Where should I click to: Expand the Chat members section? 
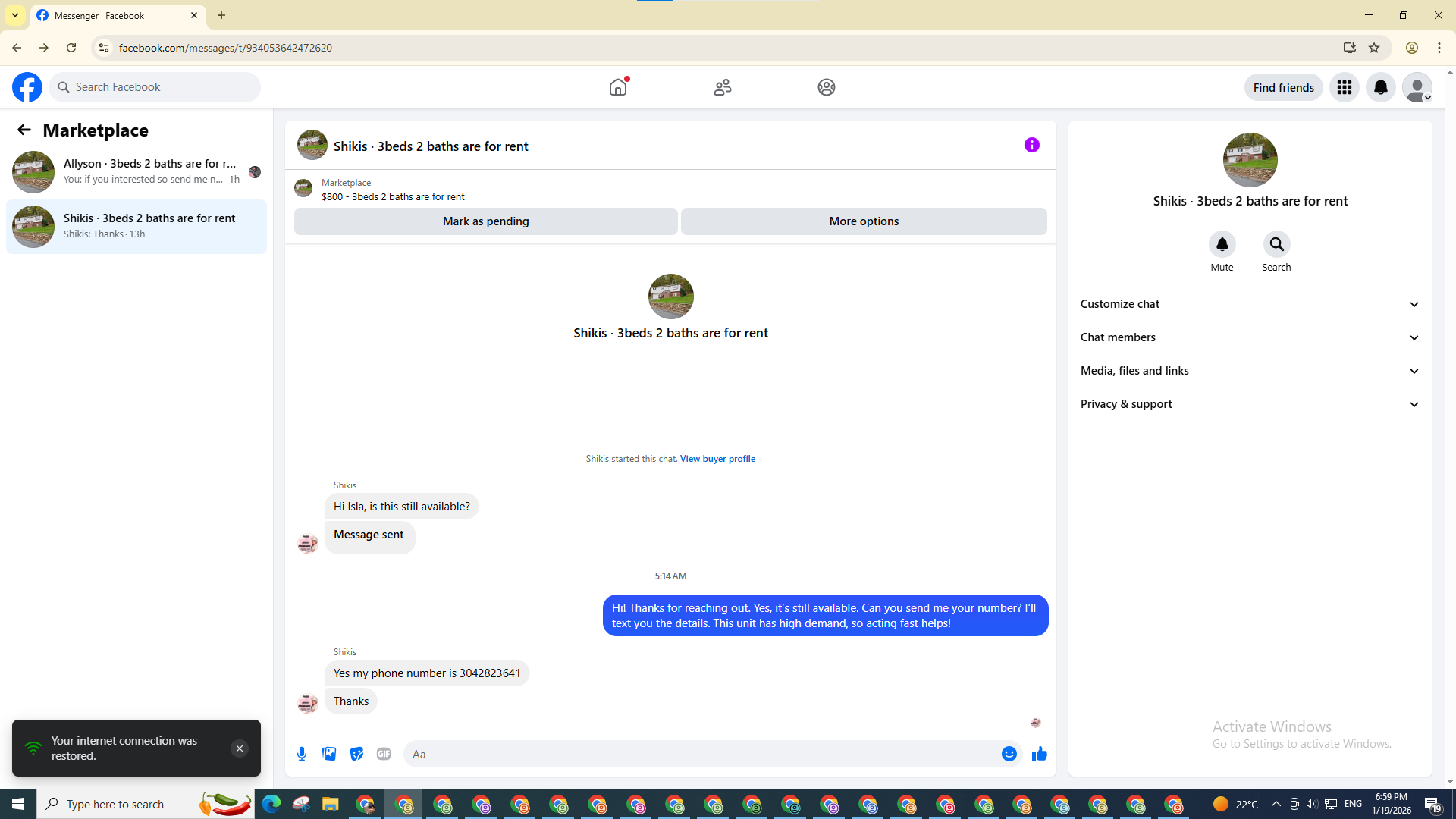(1250, 337)
